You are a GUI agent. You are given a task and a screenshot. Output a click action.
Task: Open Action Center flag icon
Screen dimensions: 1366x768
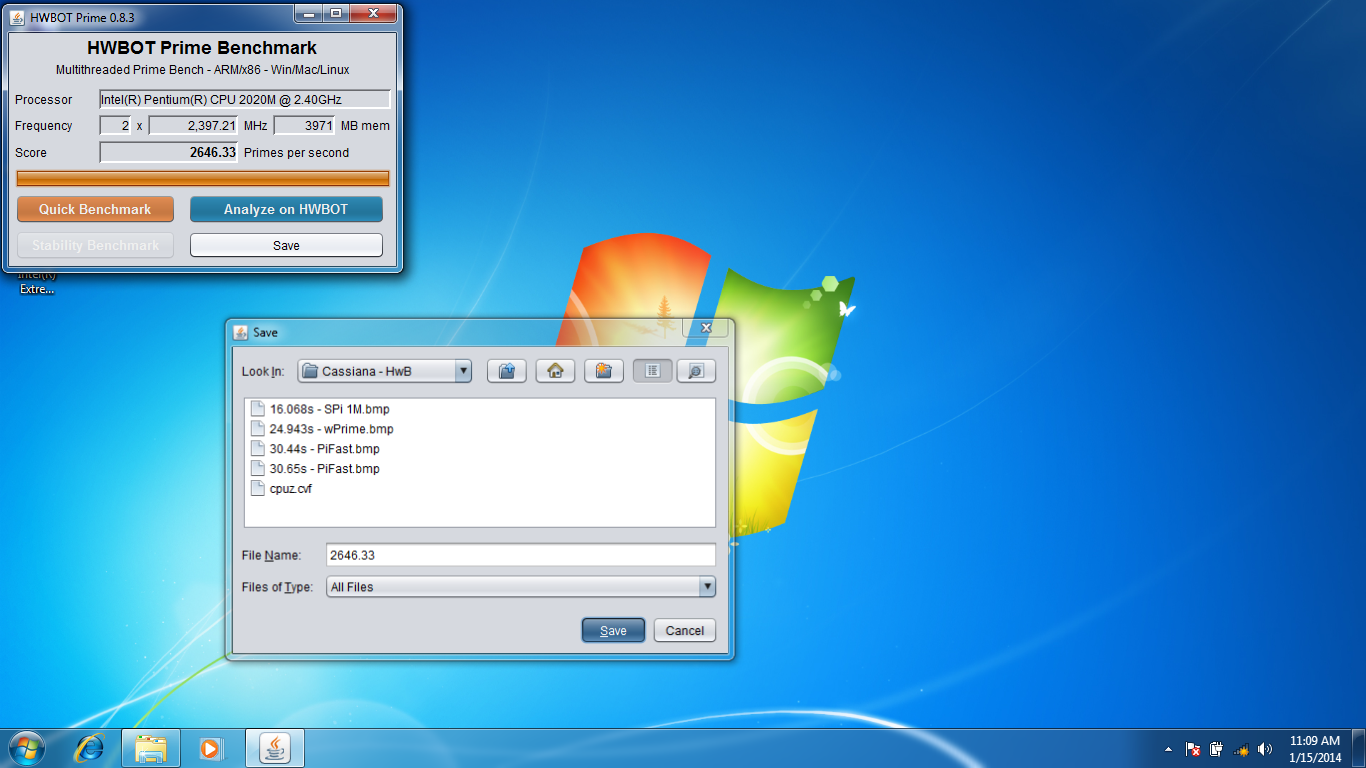(x=1193, y=749)
